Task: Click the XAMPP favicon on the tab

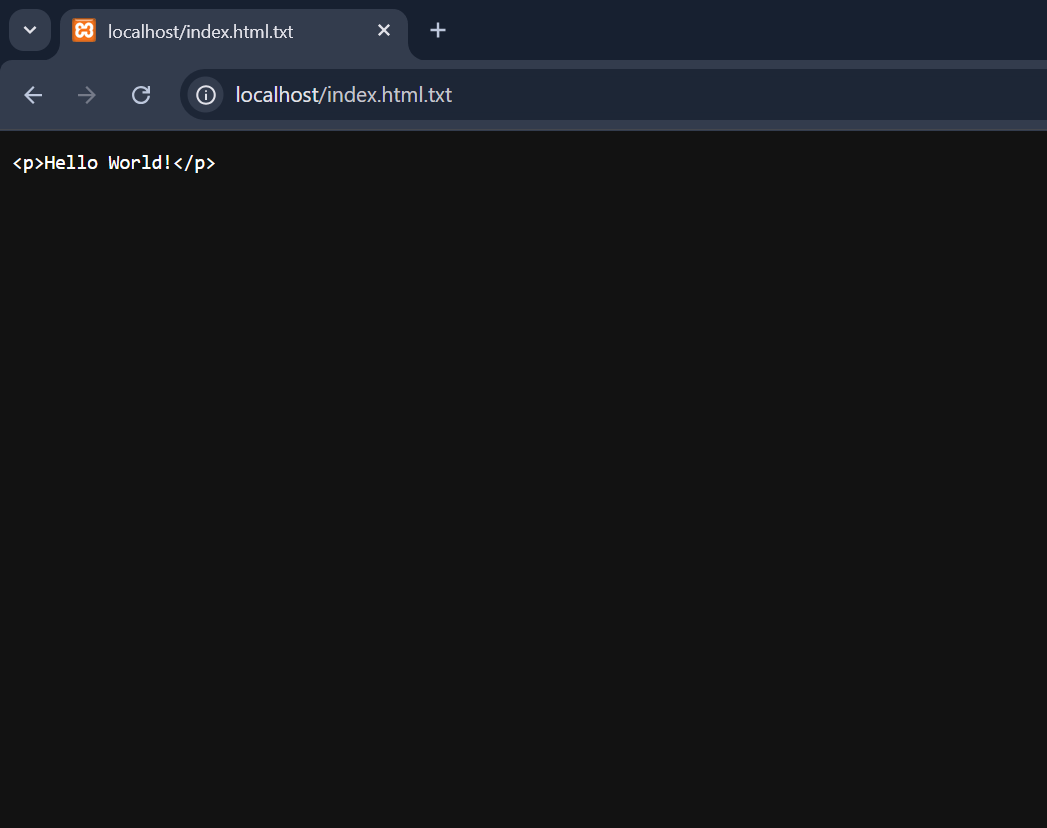Action: tap(84, 31)
